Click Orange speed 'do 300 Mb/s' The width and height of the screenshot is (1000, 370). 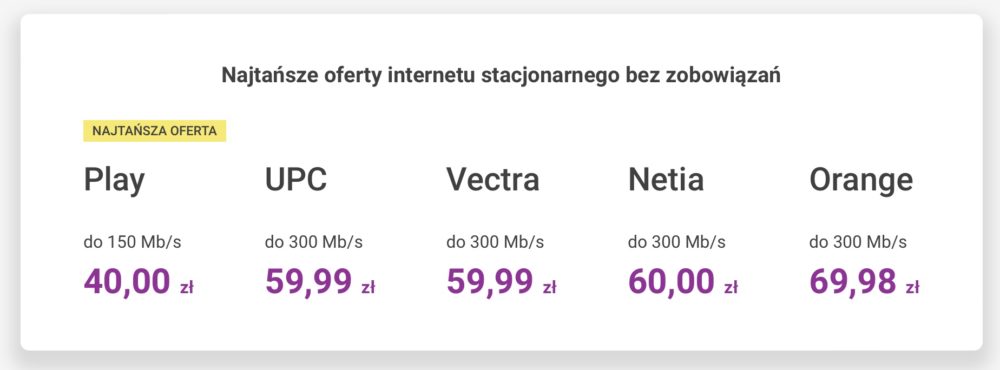click(858, 242)
